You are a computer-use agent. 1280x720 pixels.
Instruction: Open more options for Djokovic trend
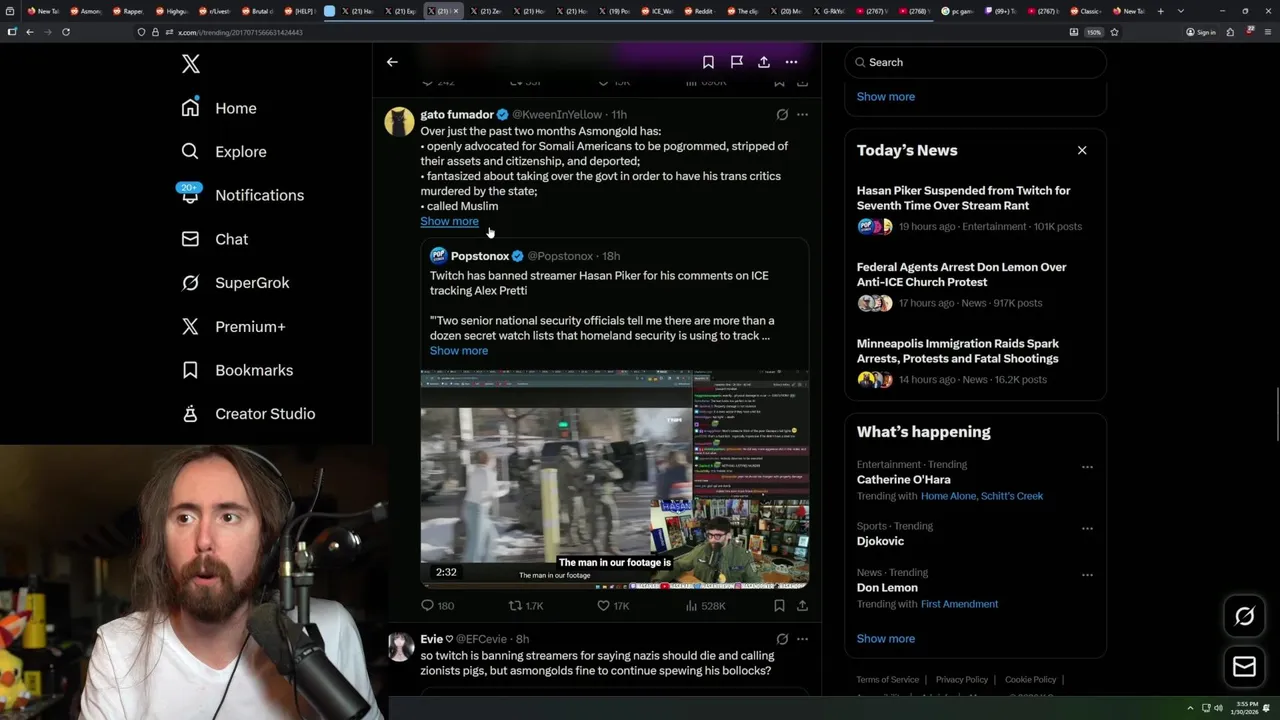click(x=1087, y=528)
